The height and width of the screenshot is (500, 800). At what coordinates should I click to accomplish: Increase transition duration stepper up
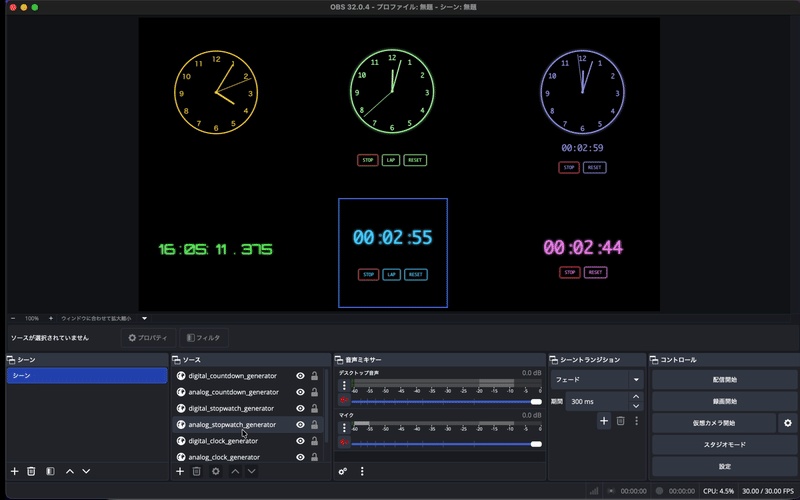636,396
